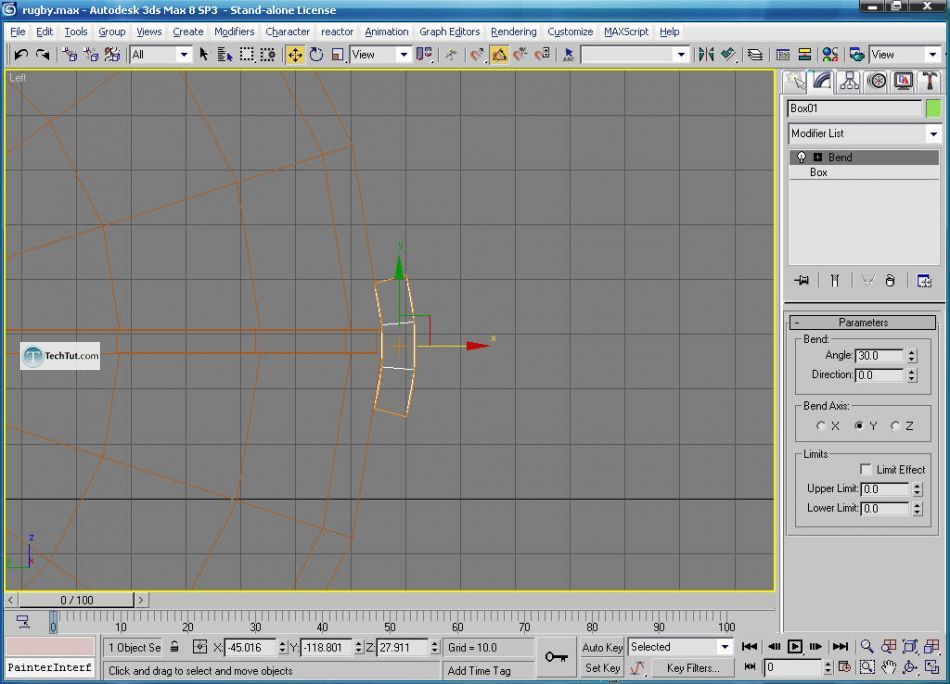Click the Bend Angle input field
Viewport: 950px width, 684px height.
tap(880, 356)
